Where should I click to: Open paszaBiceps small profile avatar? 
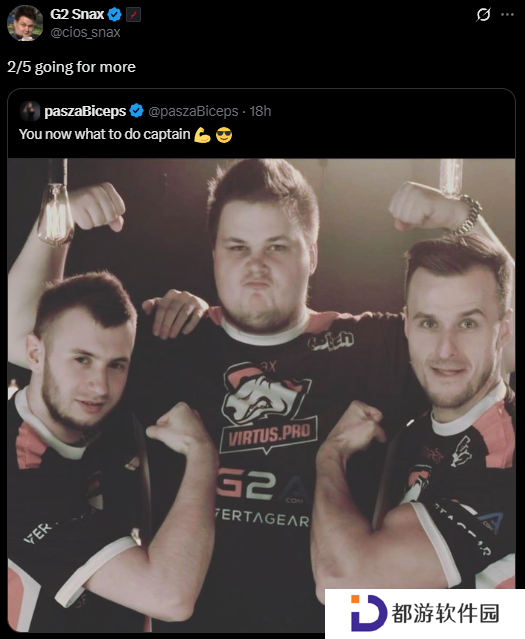[x=30, y=111]
